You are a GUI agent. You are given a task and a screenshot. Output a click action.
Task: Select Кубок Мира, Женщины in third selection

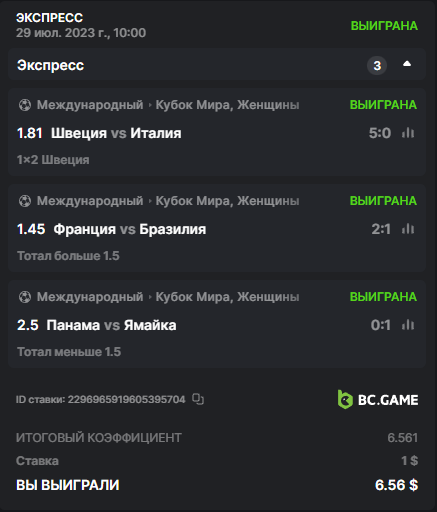227,297
